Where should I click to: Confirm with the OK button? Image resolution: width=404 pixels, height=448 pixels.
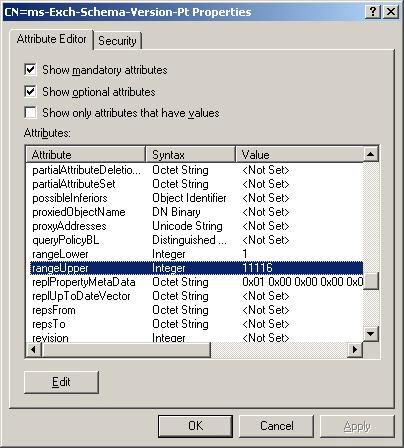pos(195,426)
